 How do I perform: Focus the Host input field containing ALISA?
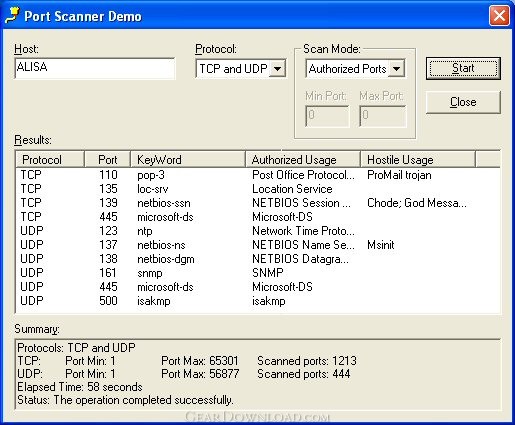tap(95, 68)
